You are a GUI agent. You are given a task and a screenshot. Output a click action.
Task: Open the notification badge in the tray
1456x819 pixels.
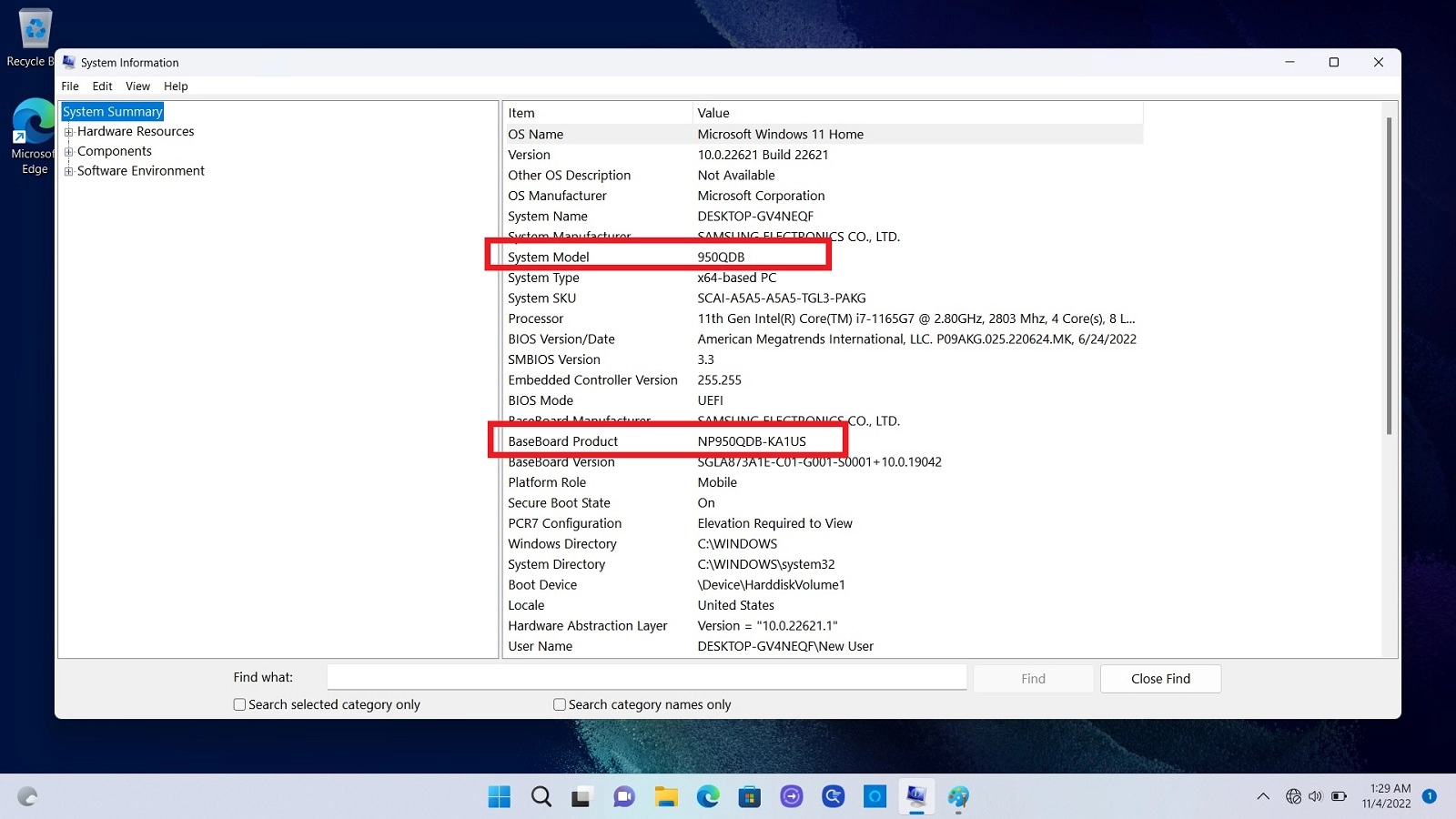point(1430,796)
